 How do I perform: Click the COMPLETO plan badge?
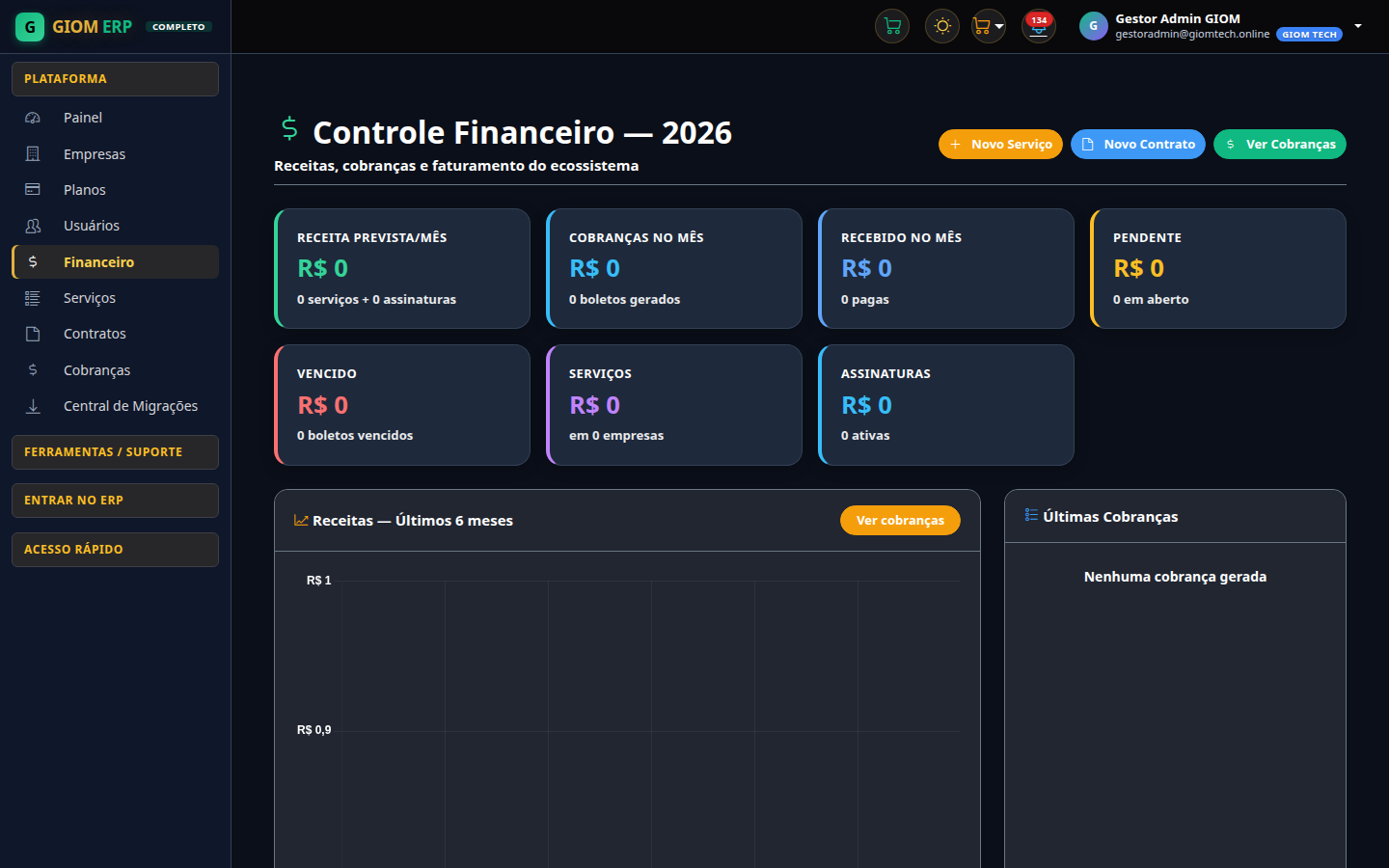click(178, 27)
